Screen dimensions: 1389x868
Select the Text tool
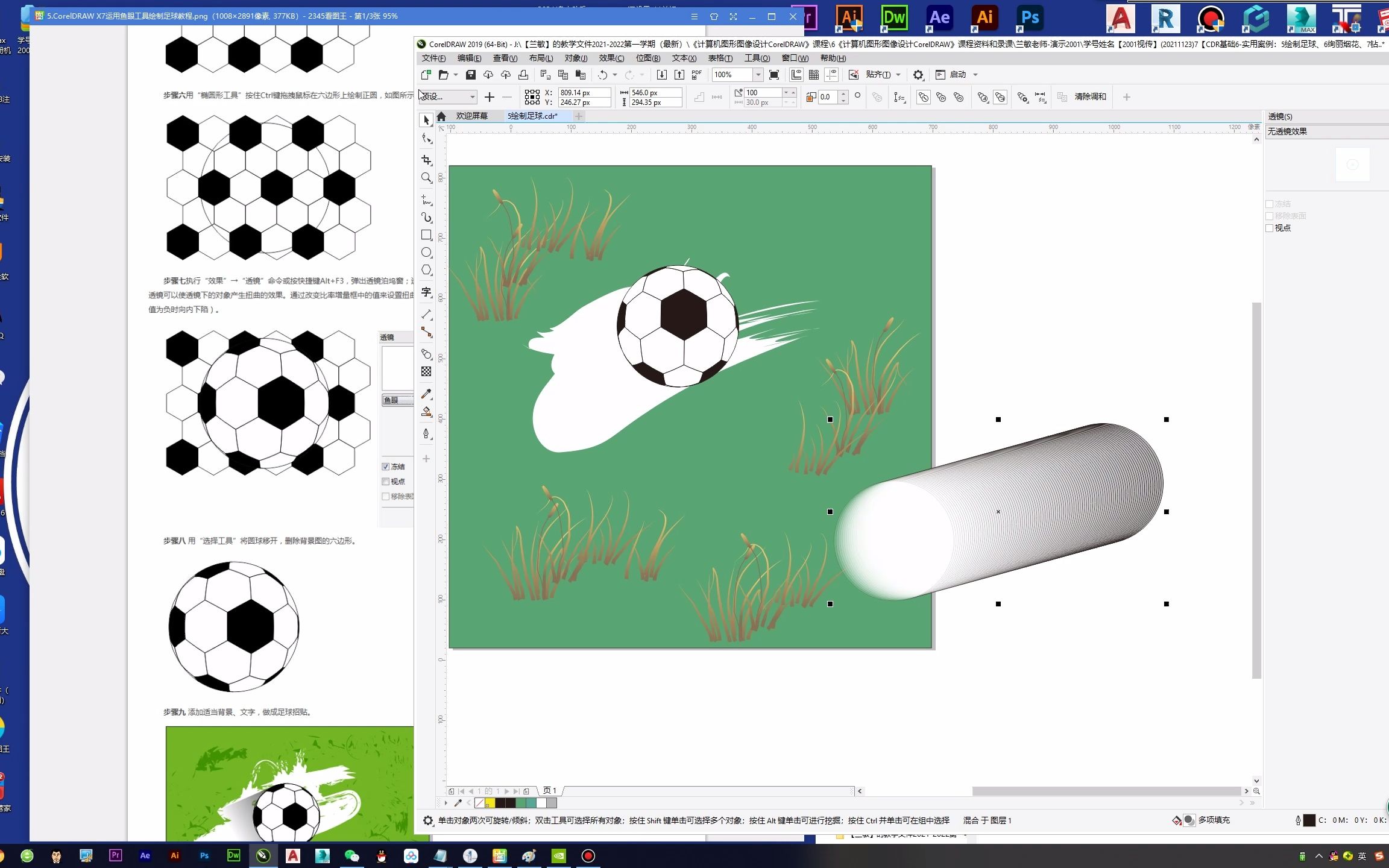coord(426,292)
